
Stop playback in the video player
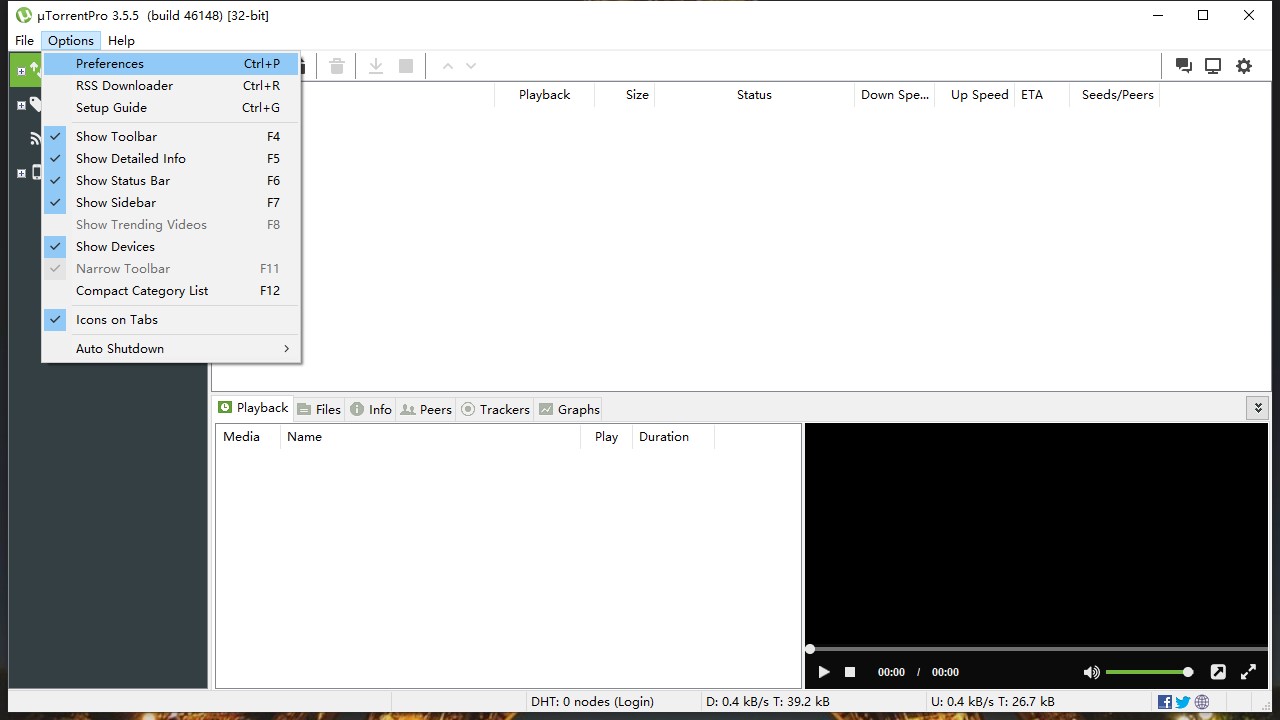(850, 672)
